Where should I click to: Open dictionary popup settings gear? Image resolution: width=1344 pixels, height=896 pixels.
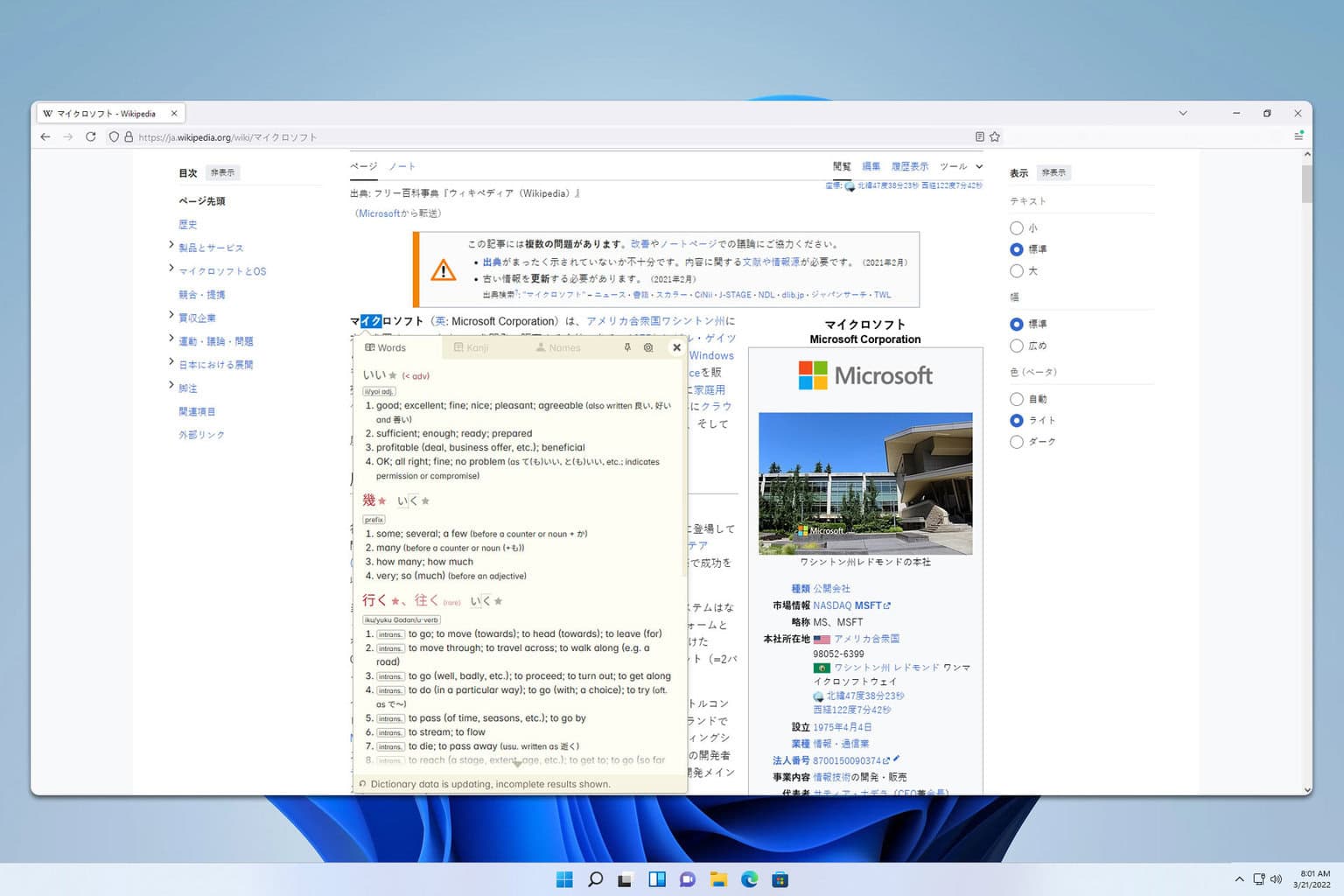click(x=648, y=347)
